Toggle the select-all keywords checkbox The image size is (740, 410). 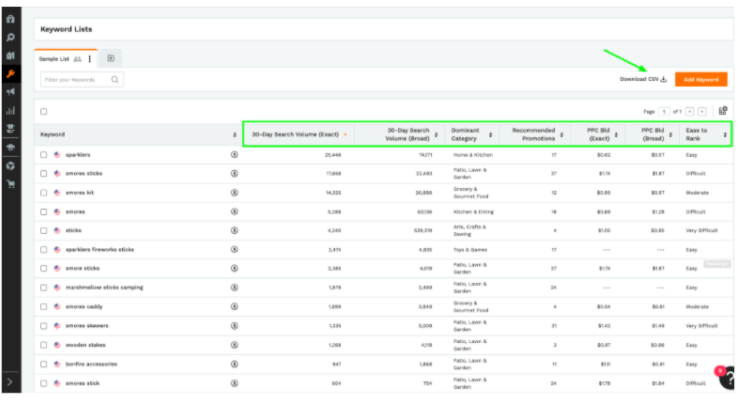43,111
